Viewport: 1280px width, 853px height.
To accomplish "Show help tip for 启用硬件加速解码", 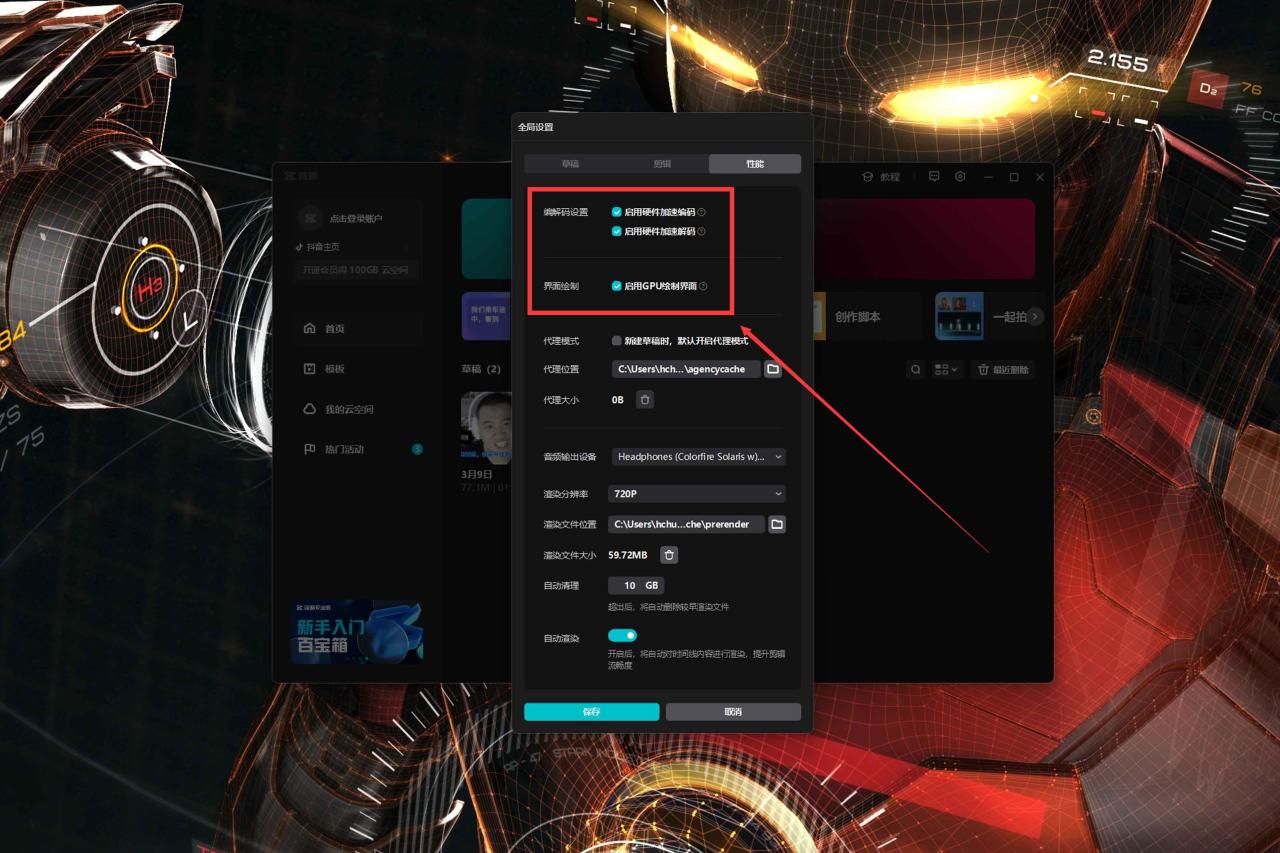I will tap(702, 231).
